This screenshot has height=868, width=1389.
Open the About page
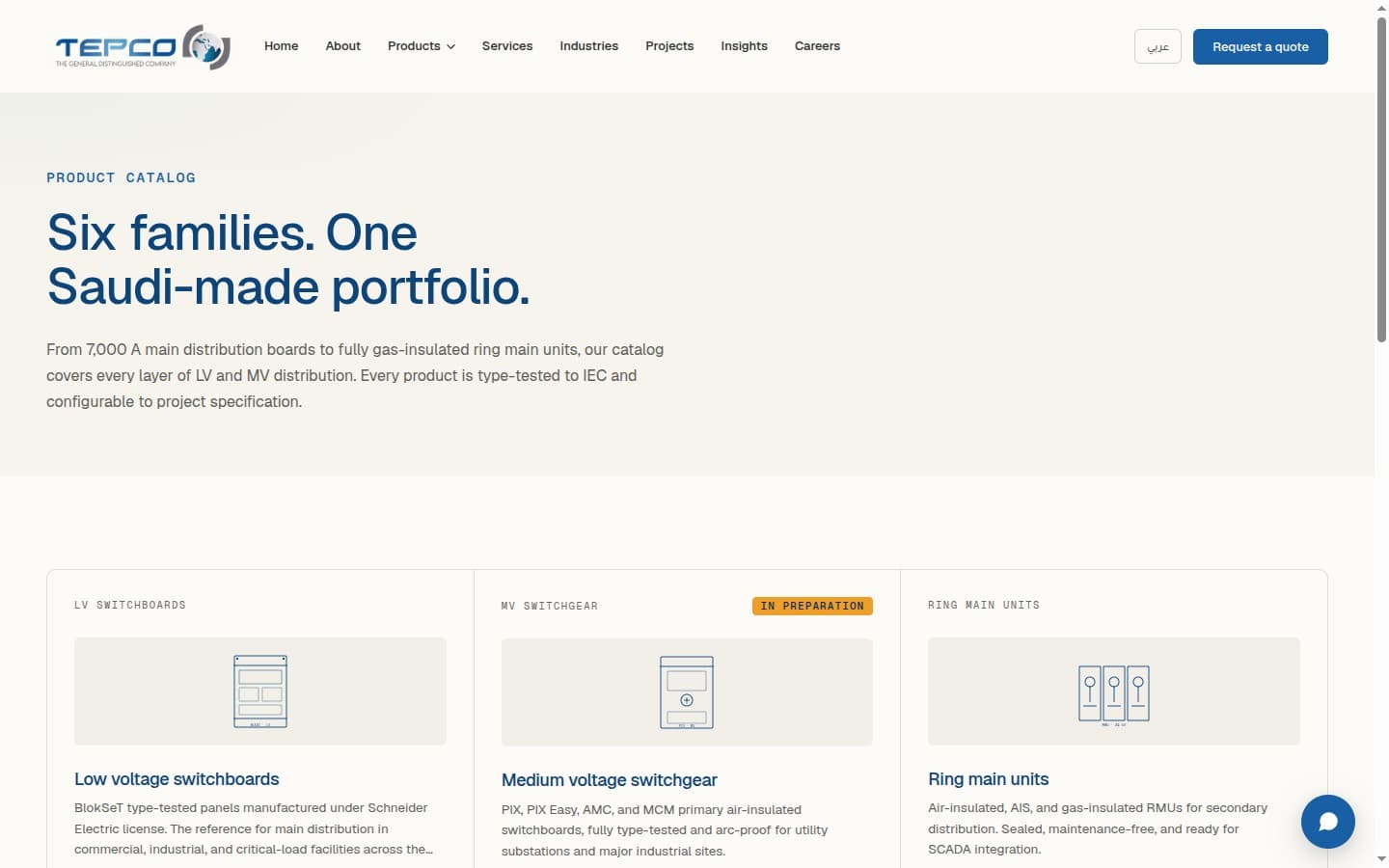[342, 46]
